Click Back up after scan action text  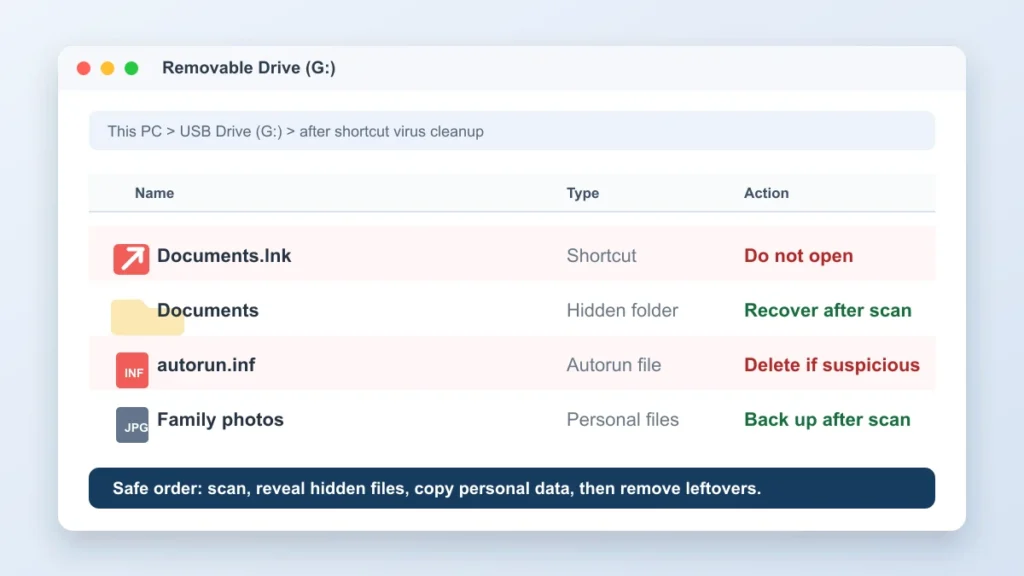click(827, 419)
